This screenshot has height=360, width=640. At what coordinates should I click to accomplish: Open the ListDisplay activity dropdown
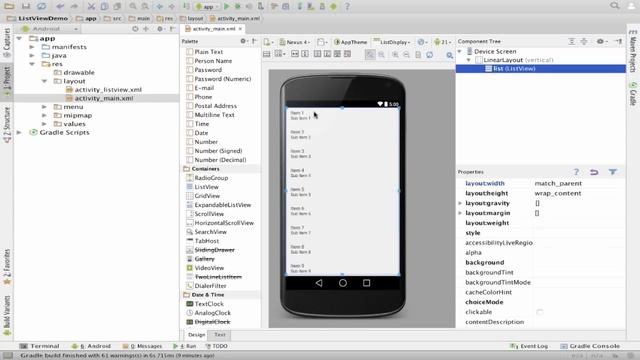tap(393, 42)
